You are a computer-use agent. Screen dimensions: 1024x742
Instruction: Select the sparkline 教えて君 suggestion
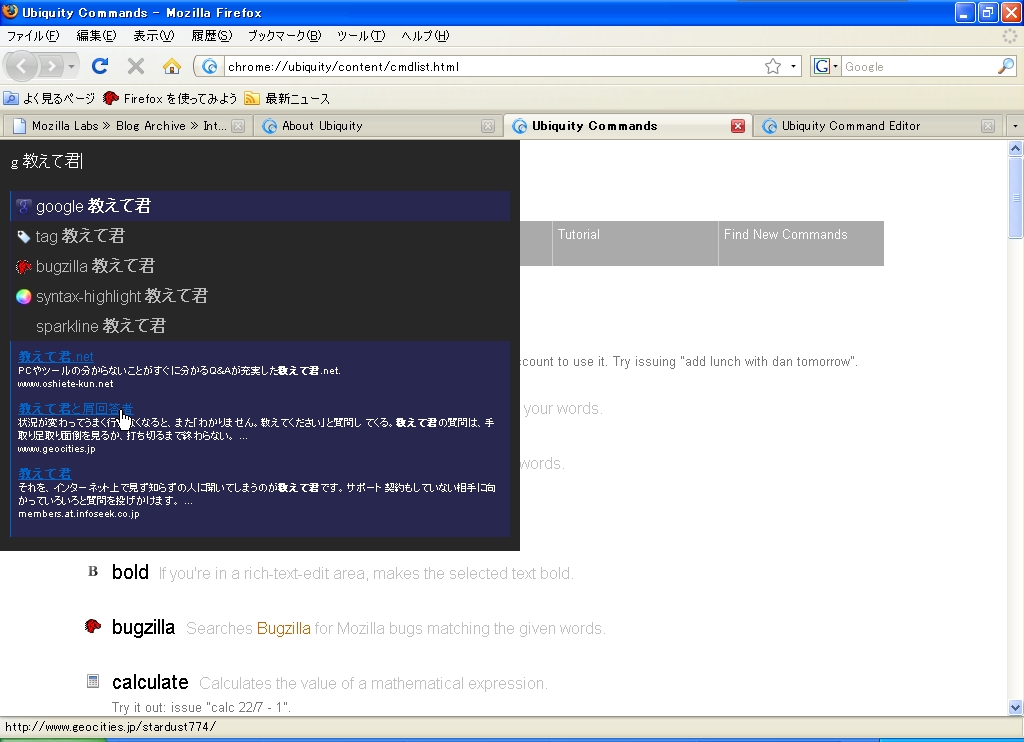click(260, 327)
